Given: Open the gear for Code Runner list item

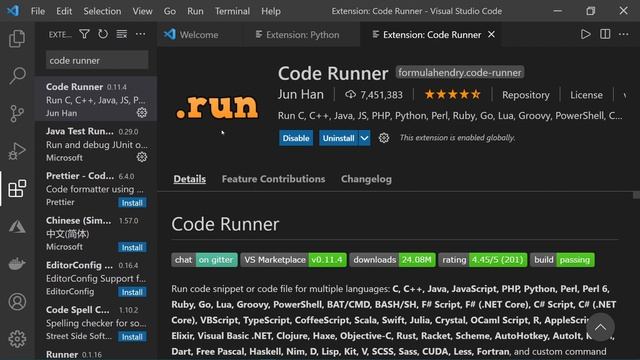Looking at the screenshot, I should pos(142,113).
